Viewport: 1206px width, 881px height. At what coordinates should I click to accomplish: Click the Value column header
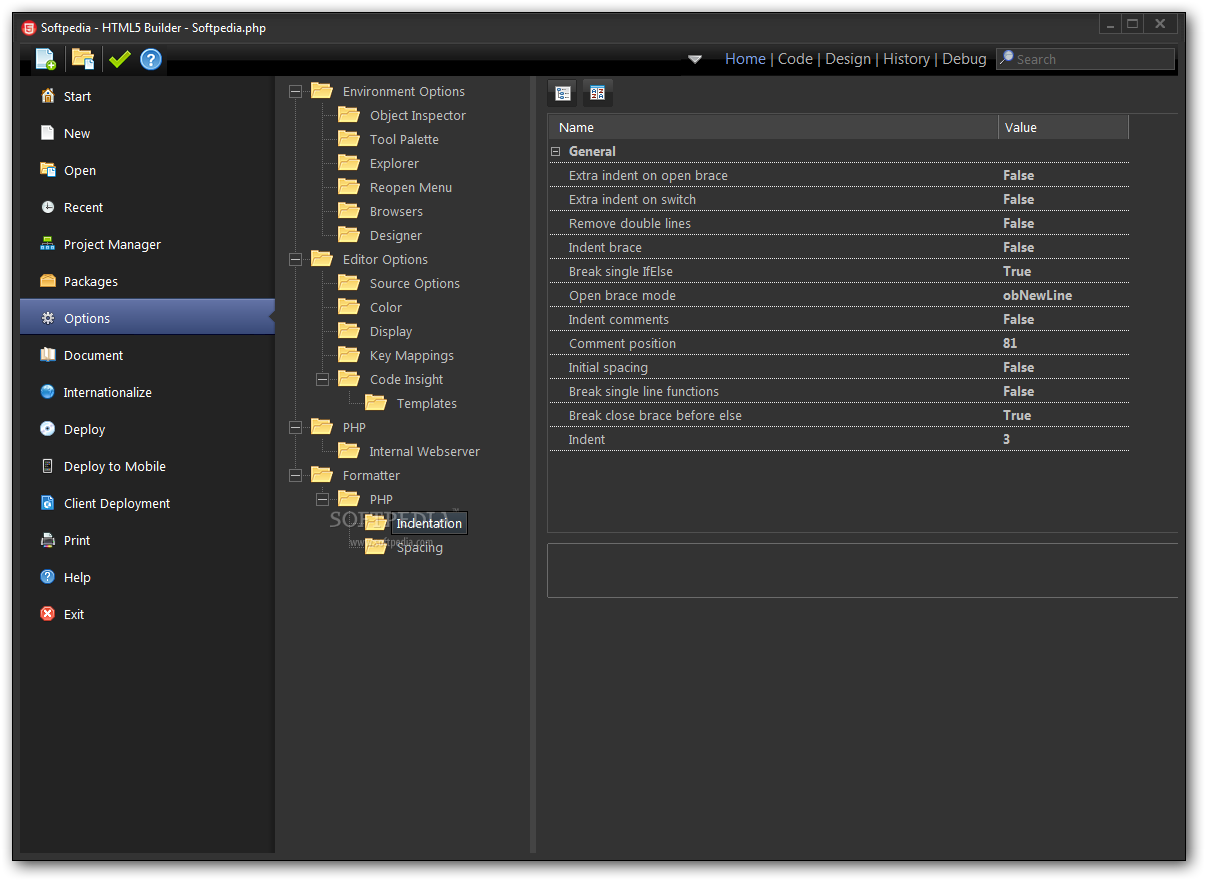pos(1064,127)
